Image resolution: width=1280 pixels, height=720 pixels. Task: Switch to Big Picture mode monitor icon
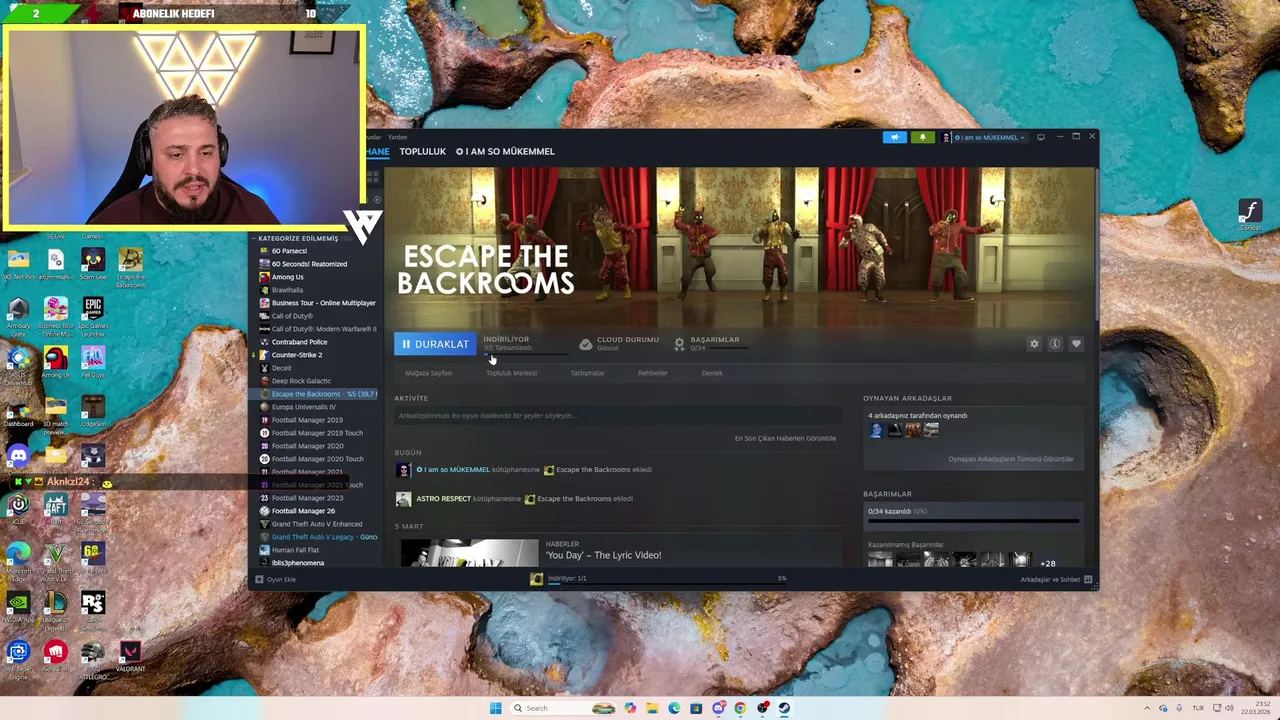(1040, 137)
